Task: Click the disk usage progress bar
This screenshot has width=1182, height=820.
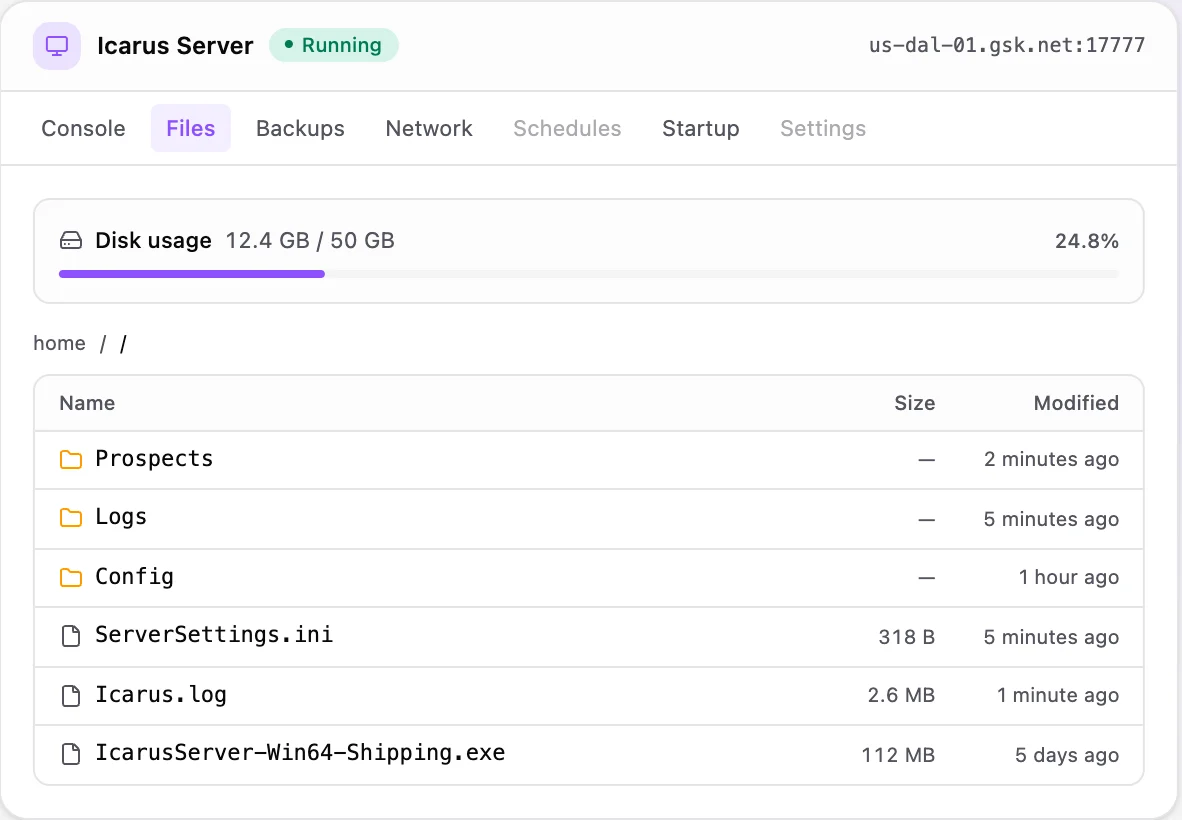Action: [x=589, y=274]
